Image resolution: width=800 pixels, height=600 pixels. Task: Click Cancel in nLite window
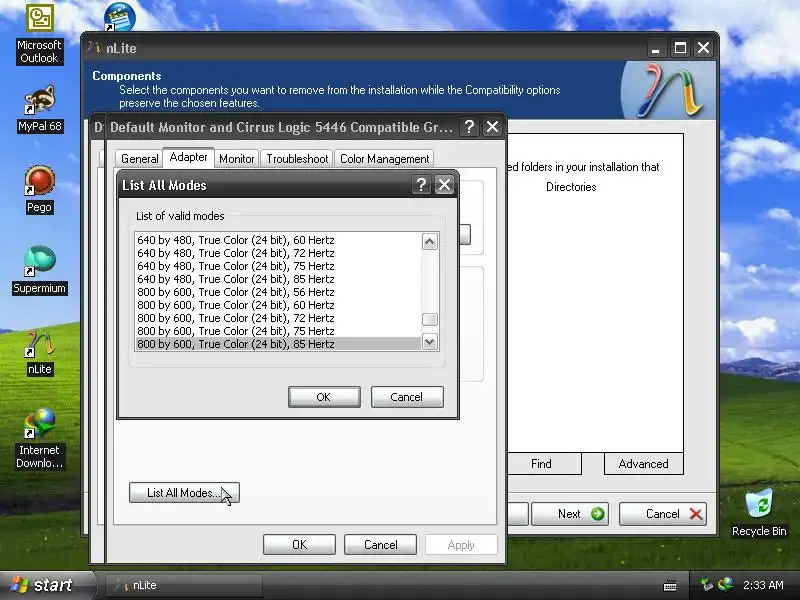(663, 514)
